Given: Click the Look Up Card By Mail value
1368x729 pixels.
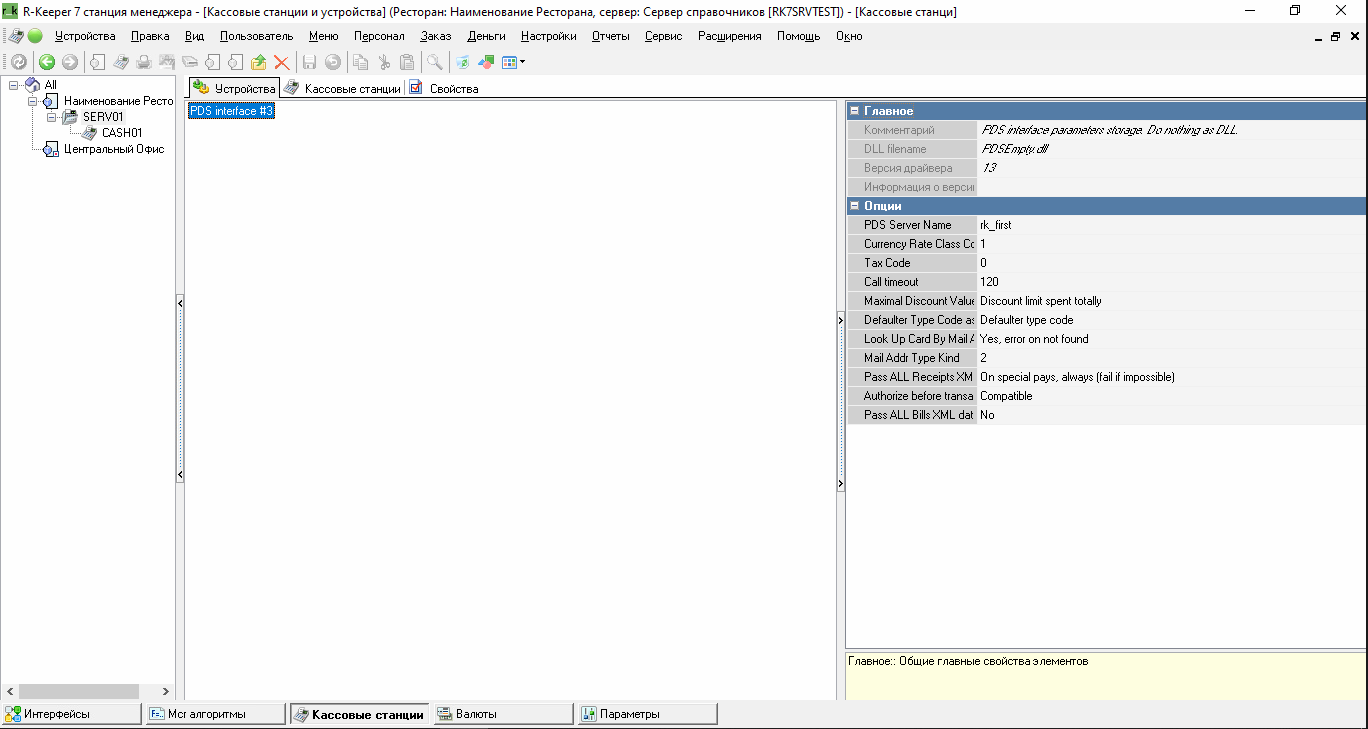Looking at the screenshot, I should pyautogui.click(x=1171, y=339).
